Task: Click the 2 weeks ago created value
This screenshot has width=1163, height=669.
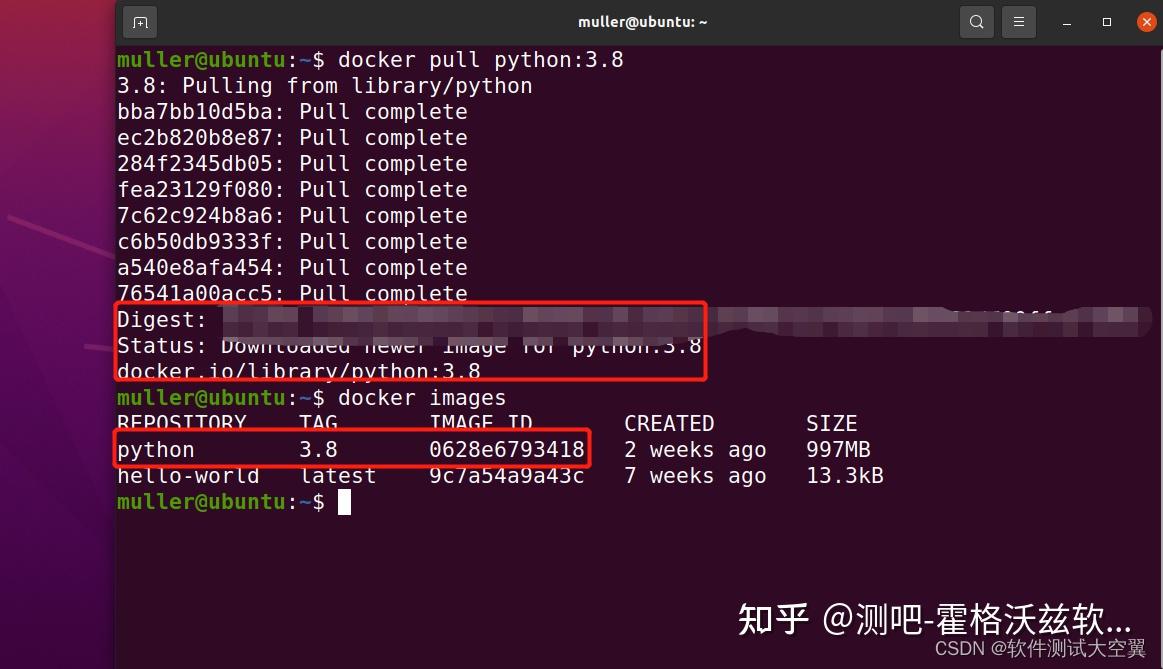Action: (695, 449)
